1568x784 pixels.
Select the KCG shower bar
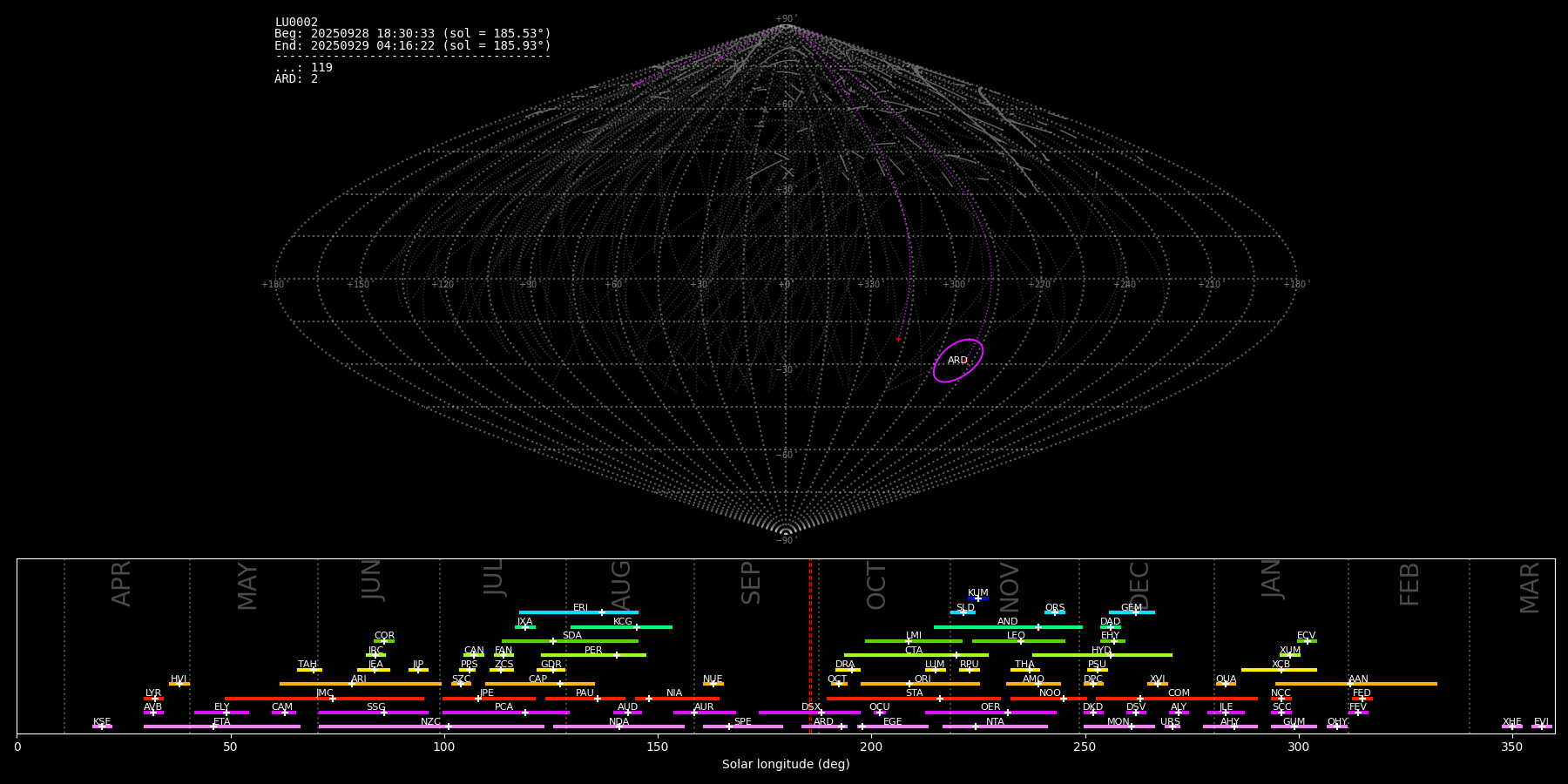(x=621, y=626)
